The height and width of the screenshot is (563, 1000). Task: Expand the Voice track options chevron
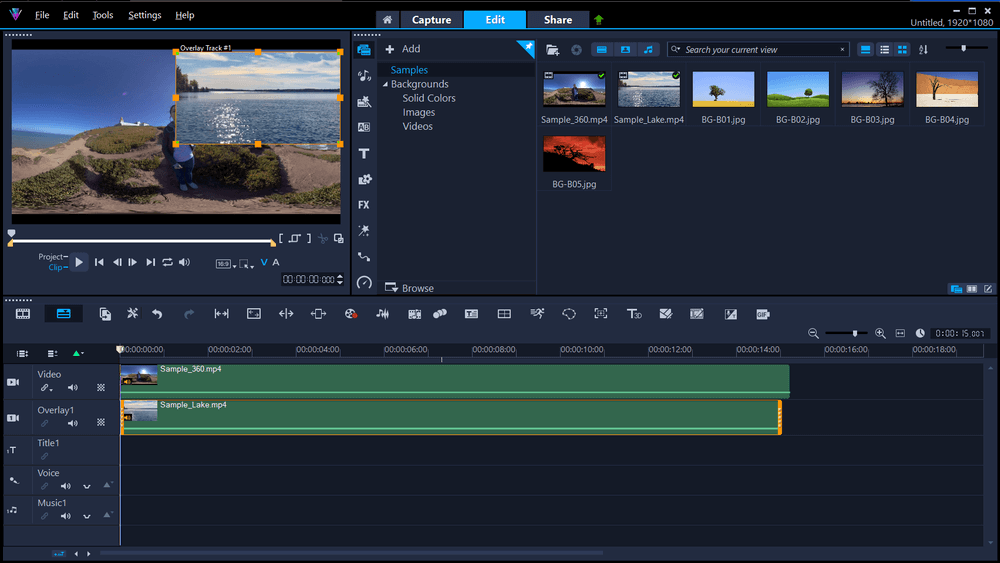coord(87,487)
